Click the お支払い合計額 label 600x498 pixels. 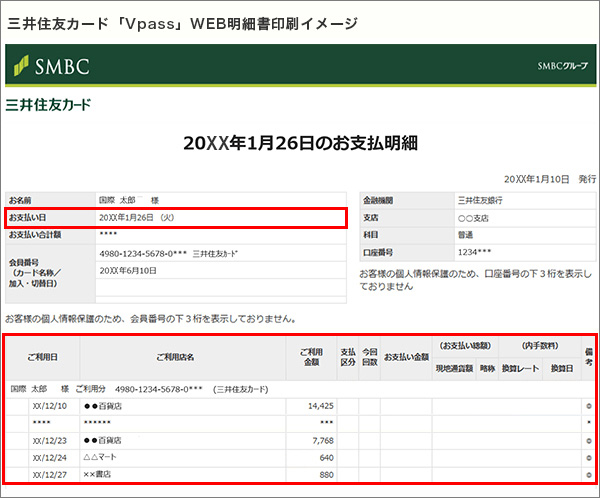tap(35, 235)
